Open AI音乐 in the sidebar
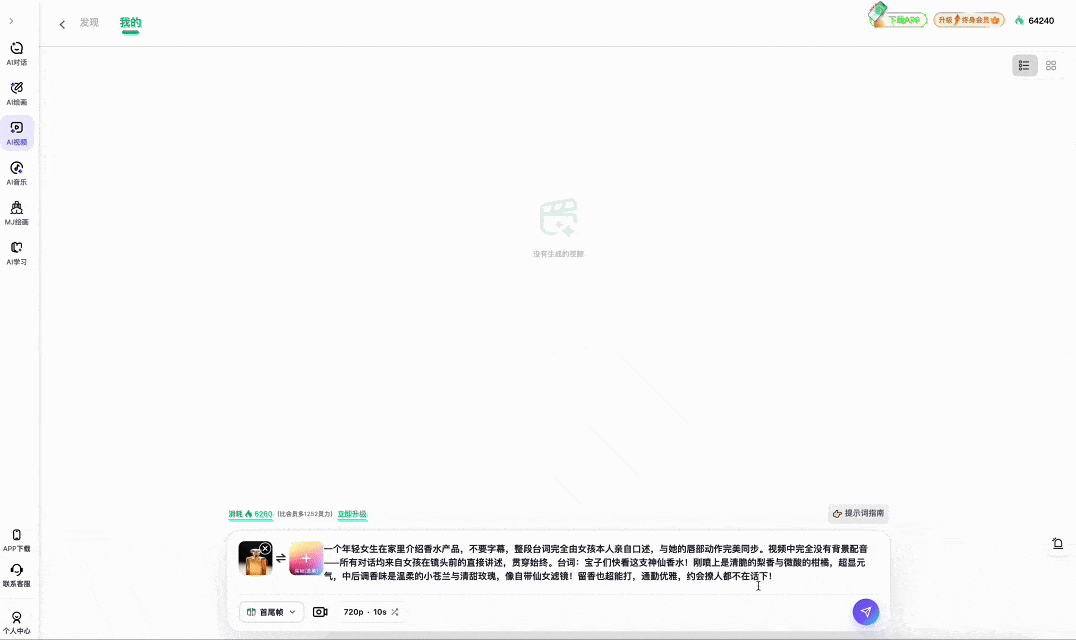The image size is (1076, 640). pos(16,173)
